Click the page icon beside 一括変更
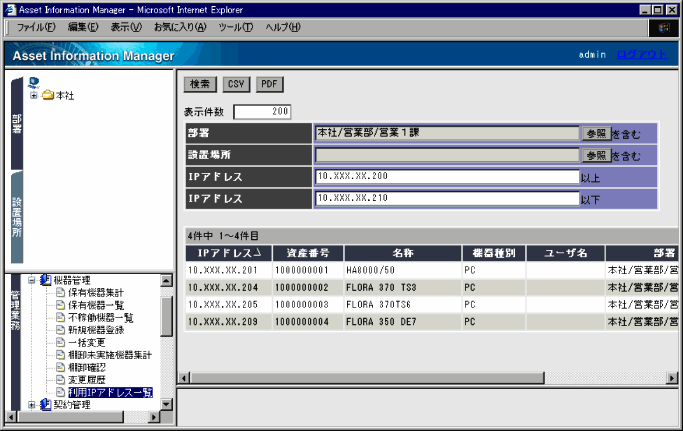The width and height of the screenshot is (683, 431). (61, 343)
